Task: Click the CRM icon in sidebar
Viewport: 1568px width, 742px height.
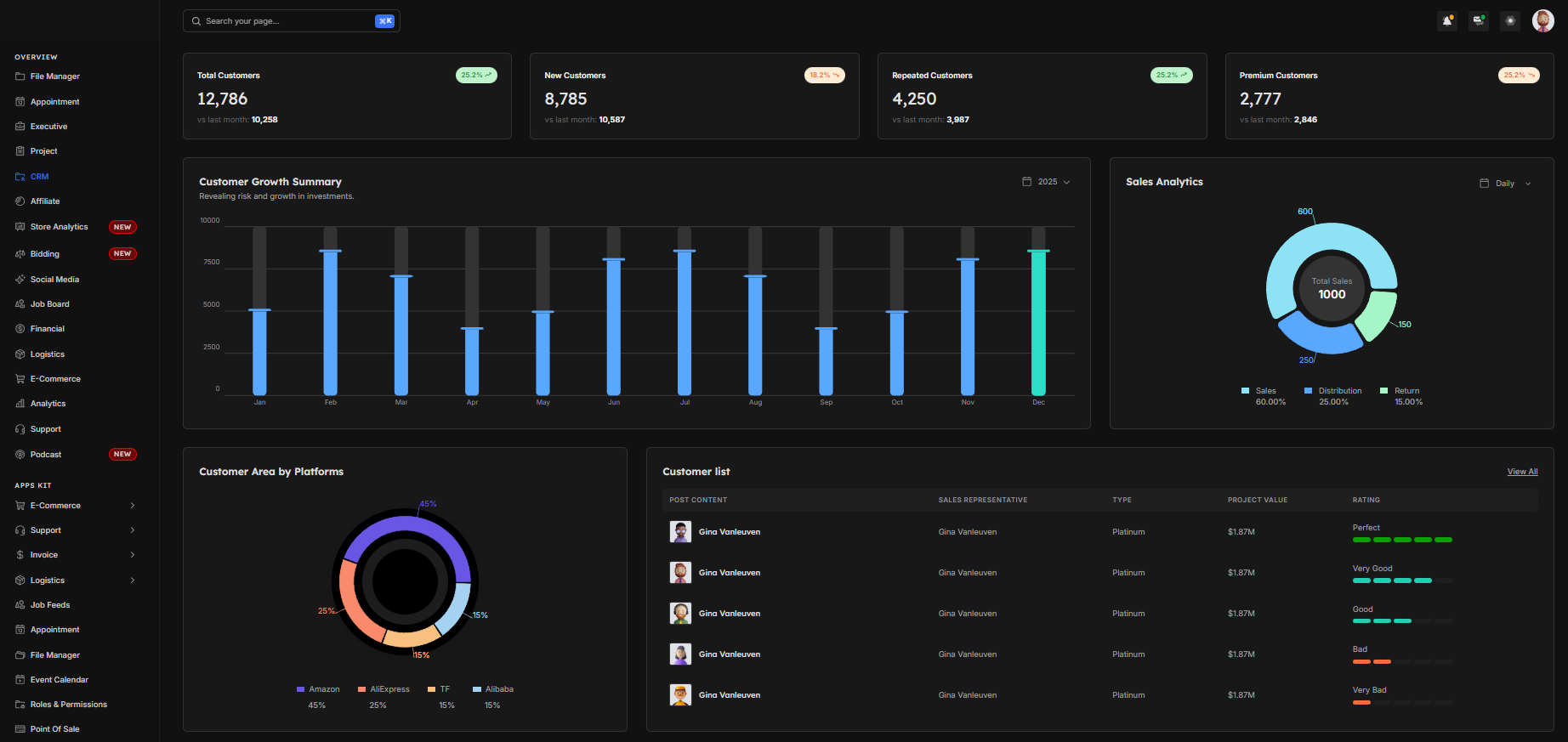Action: (20, 177)
